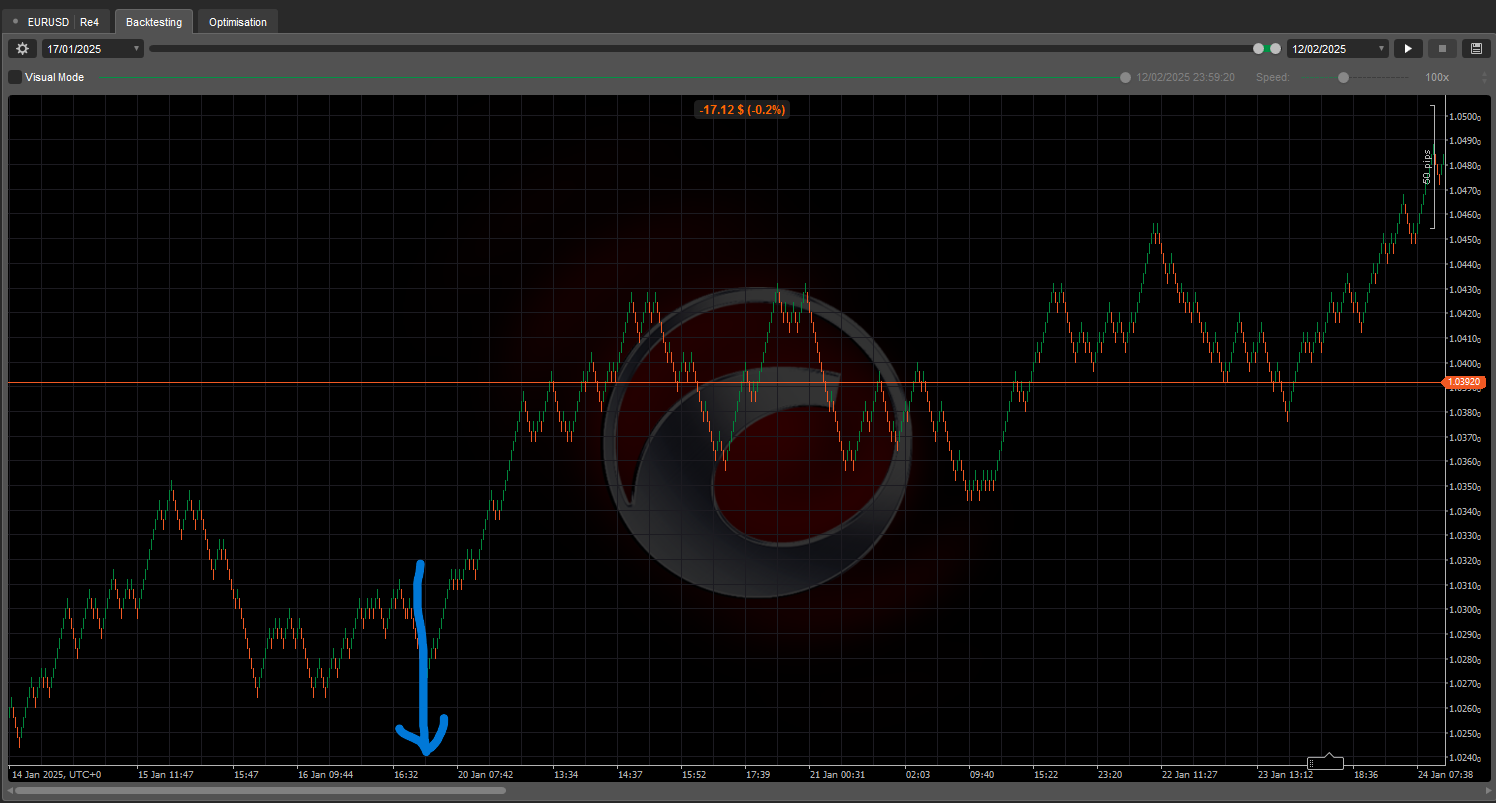Click the 1.0420 price axis label
The height and width of the screenshot is (803, 1496).
click(x=1463, y=314)
